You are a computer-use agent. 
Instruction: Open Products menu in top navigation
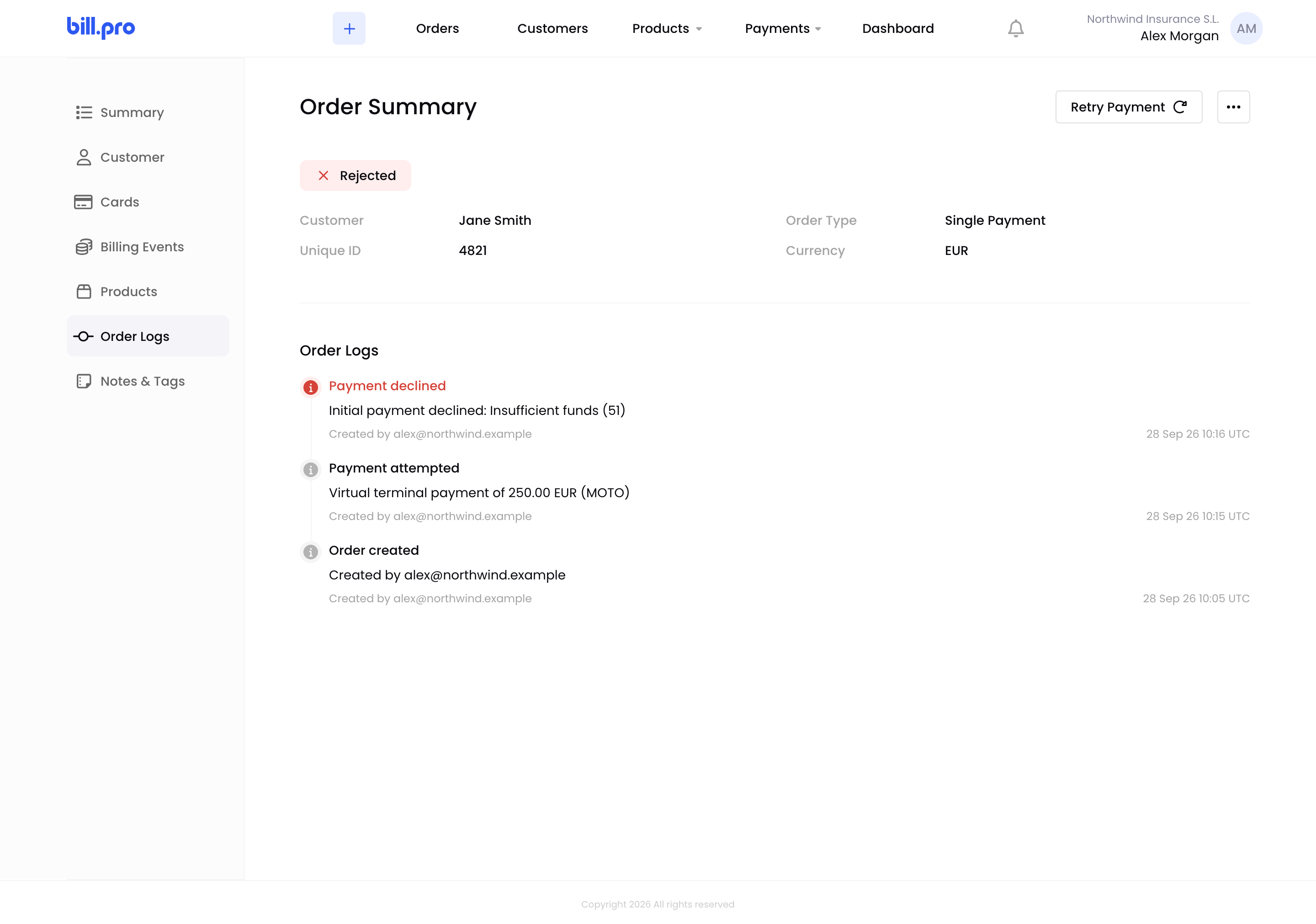[x=660, y=28]
